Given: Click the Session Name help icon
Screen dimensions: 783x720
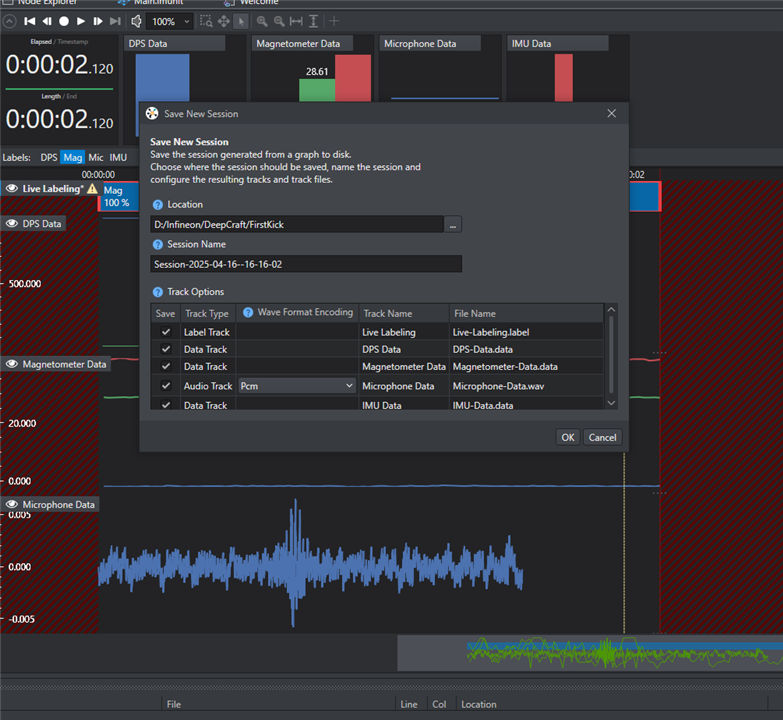Looking at the screenshot, I should [158, 245].
